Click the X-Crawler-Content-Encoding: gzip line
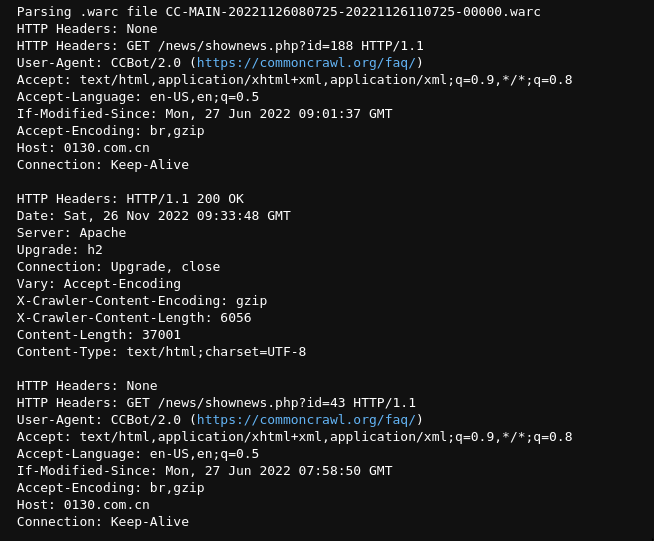The height and width of the screenshot is (541, 654). click(142, 301)
